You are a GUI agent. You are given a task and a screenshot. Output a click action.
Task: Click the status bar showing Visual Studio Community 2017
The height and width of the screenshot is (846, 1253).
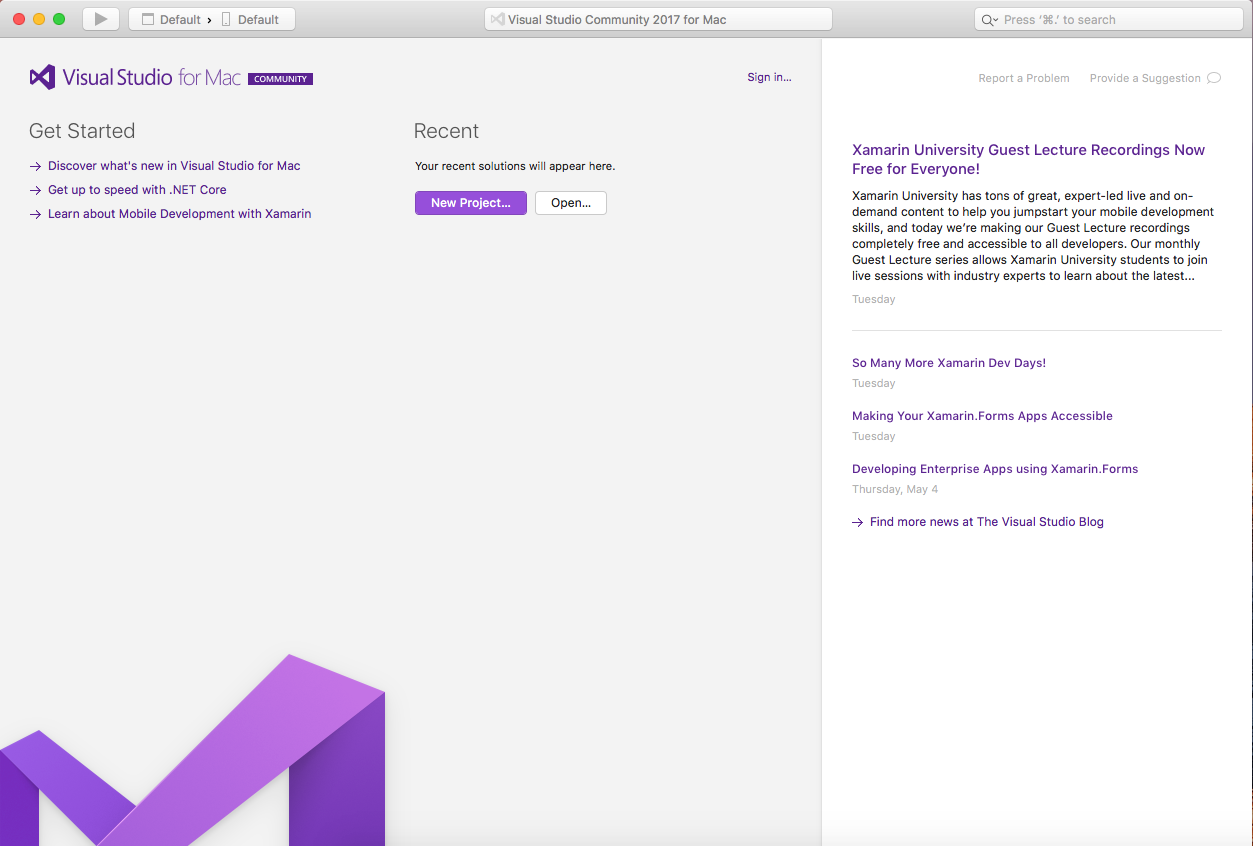click(658, 19)
